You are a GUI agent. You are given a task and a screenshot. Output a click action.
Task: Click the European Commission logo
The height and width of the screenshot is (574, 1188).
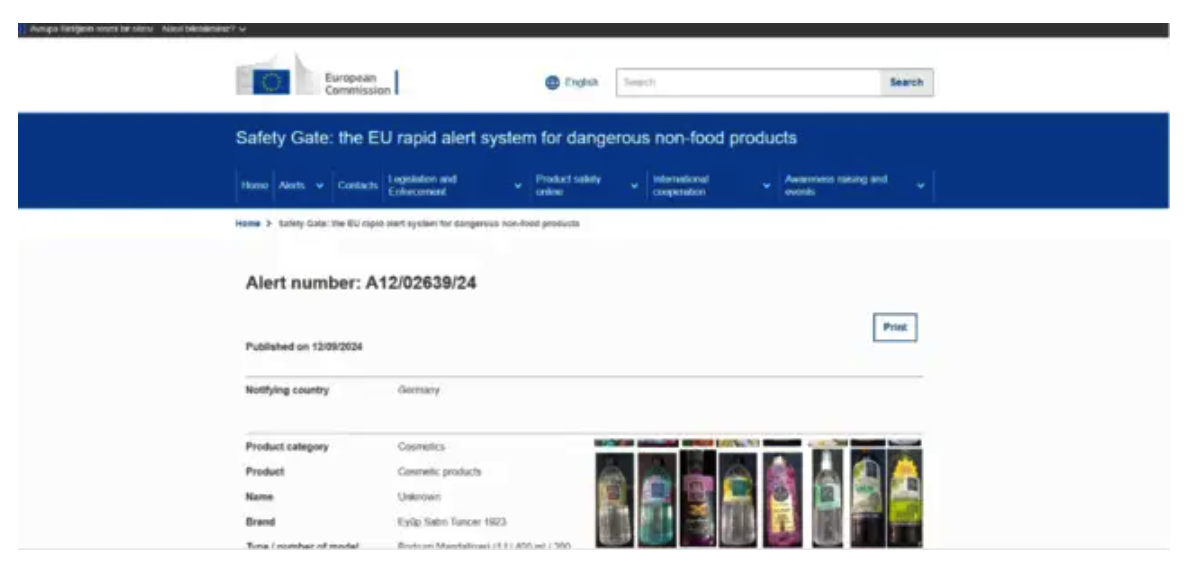[x=317, y=76]
